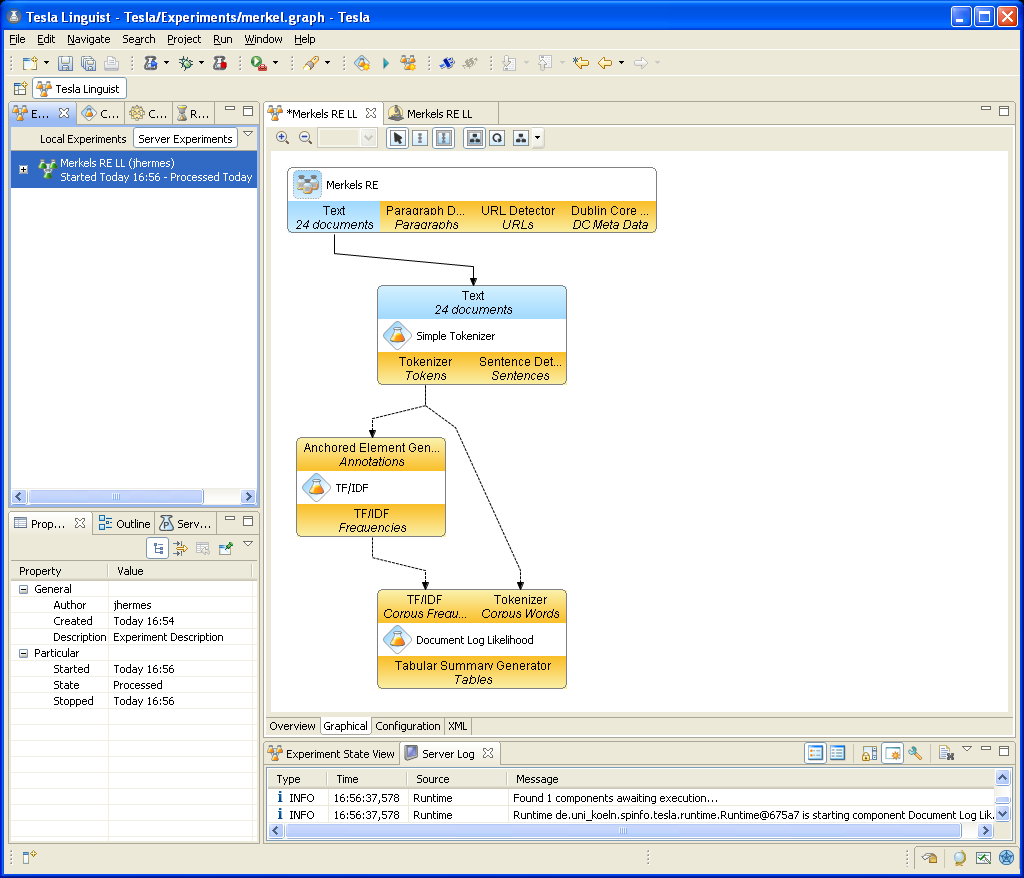Click the wrench icon in Server Log

click(x=915, y=753)
